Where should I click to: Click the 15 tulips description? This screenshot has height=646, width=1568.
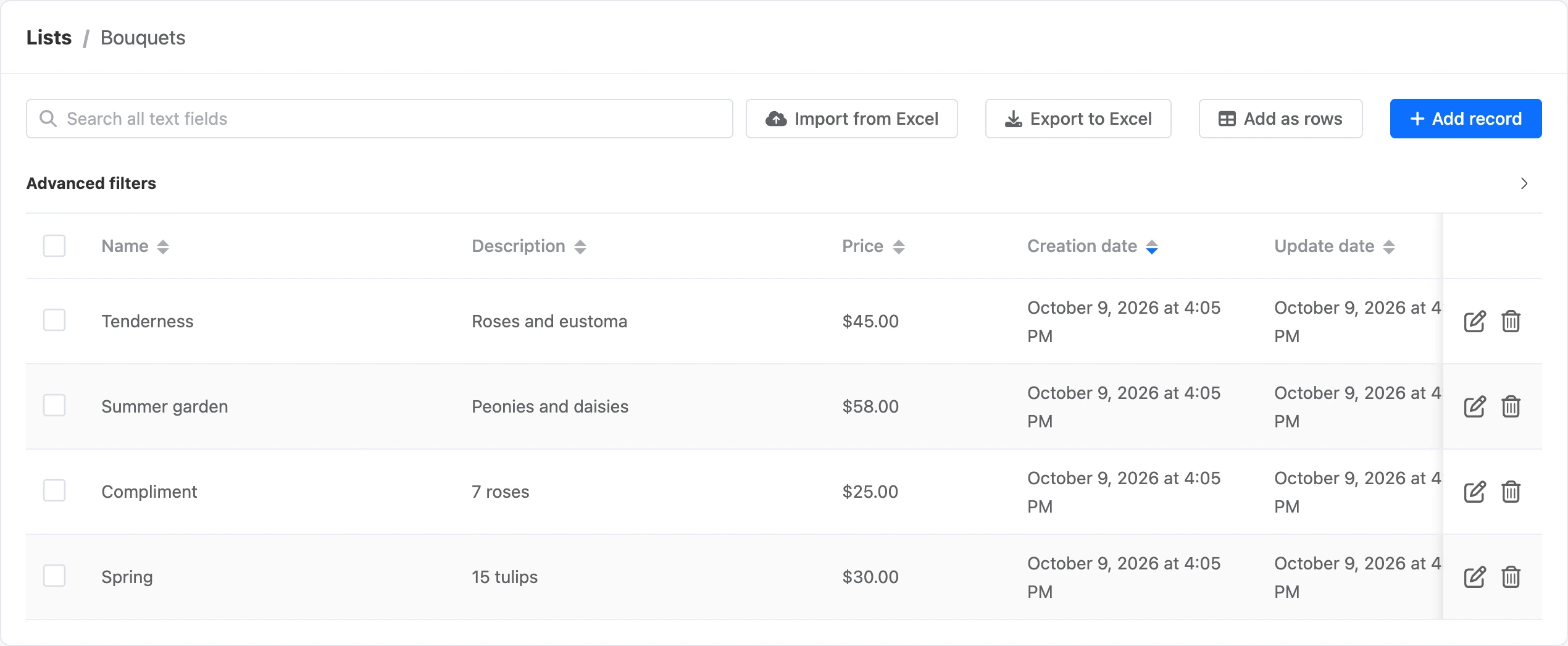[x=505, y=577]
